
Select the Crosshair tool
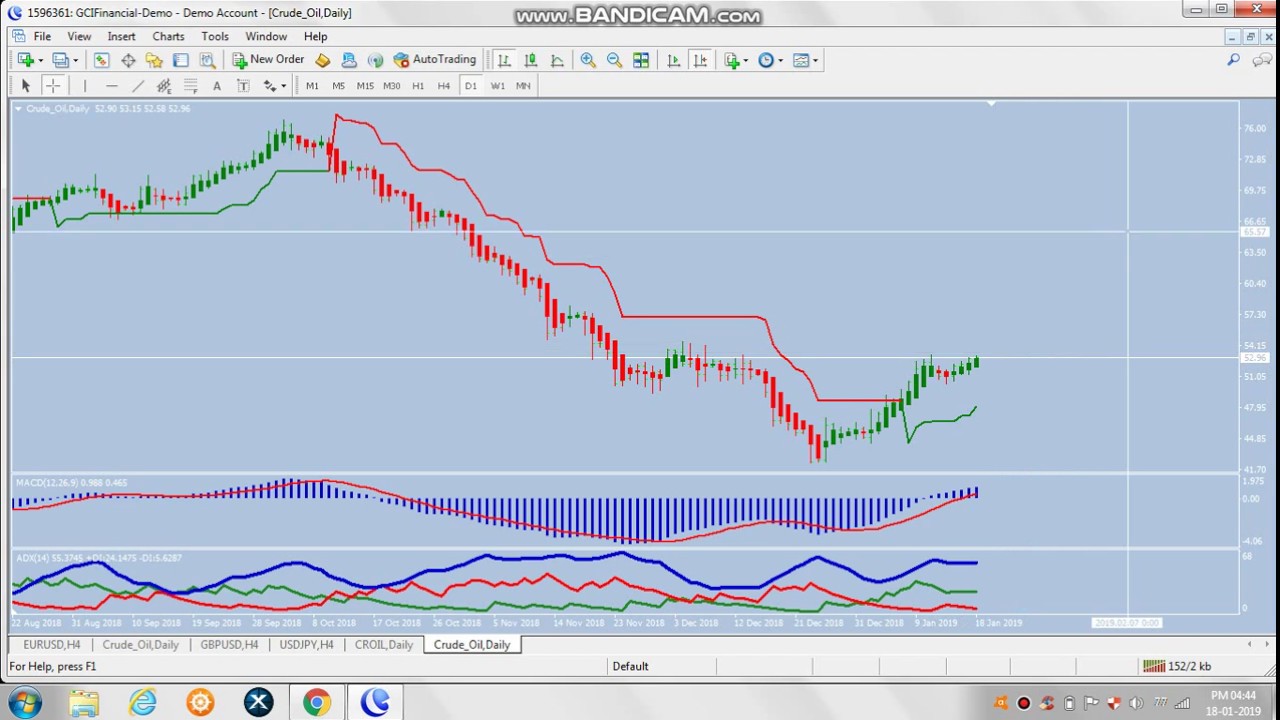click(53, 86)
